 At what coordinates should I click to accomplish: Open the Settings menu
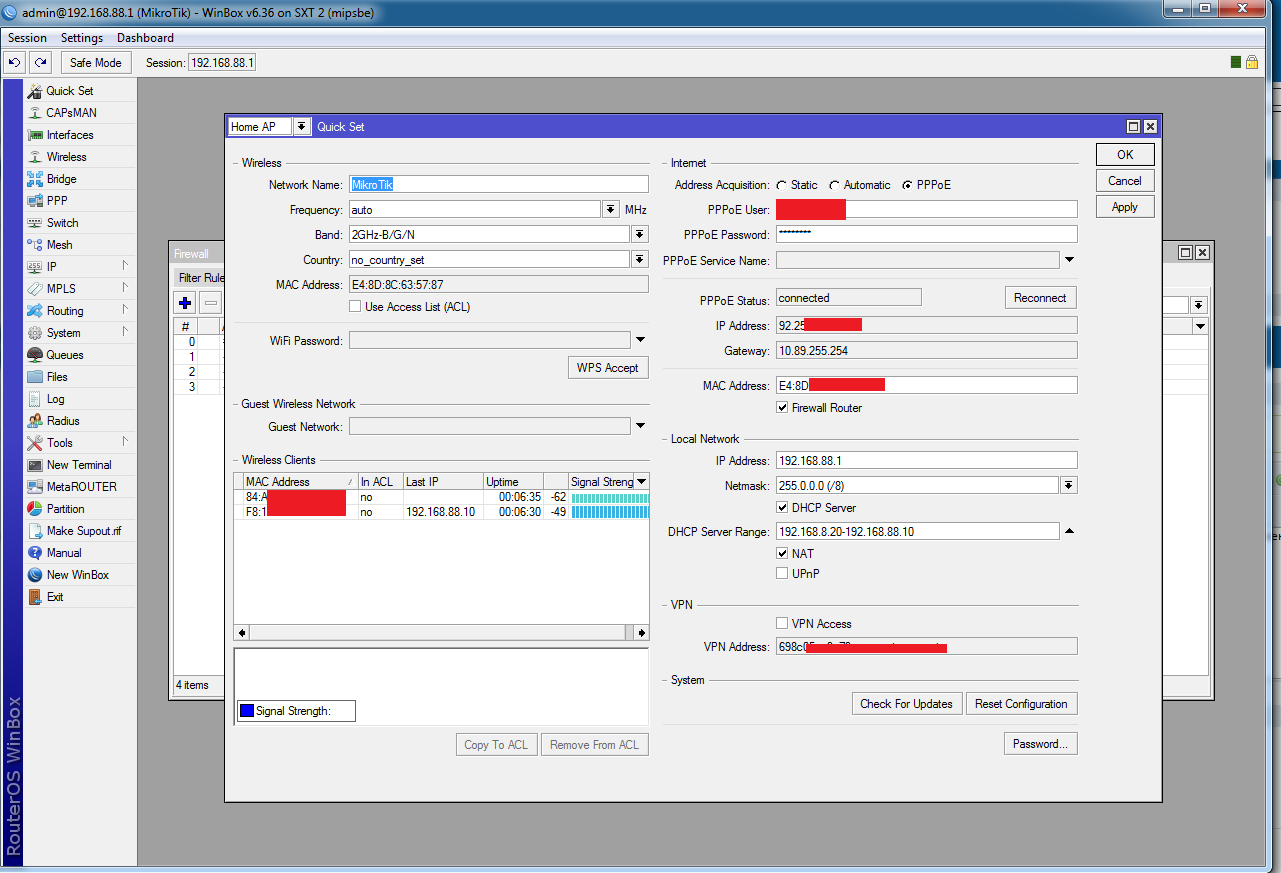point(81,38)
